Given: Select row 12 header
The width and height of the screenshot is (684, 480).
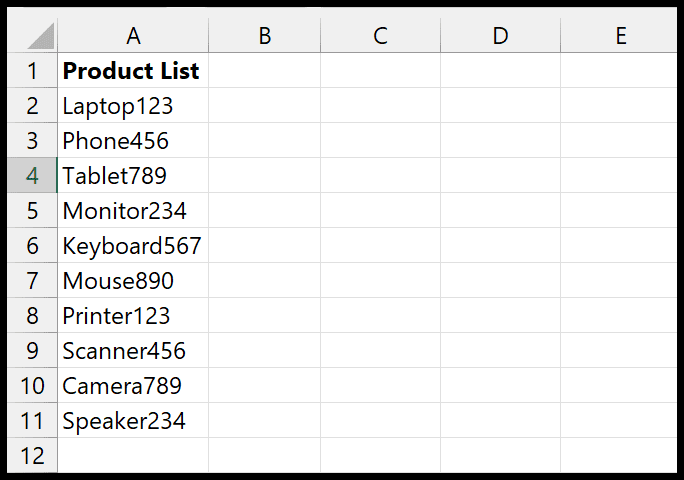Looking at the screenshot, I should click(x=32, y=455).
